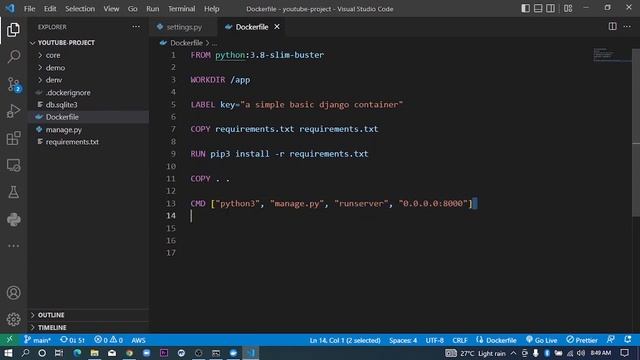Open the Python extension view

(x=13, y=220)
